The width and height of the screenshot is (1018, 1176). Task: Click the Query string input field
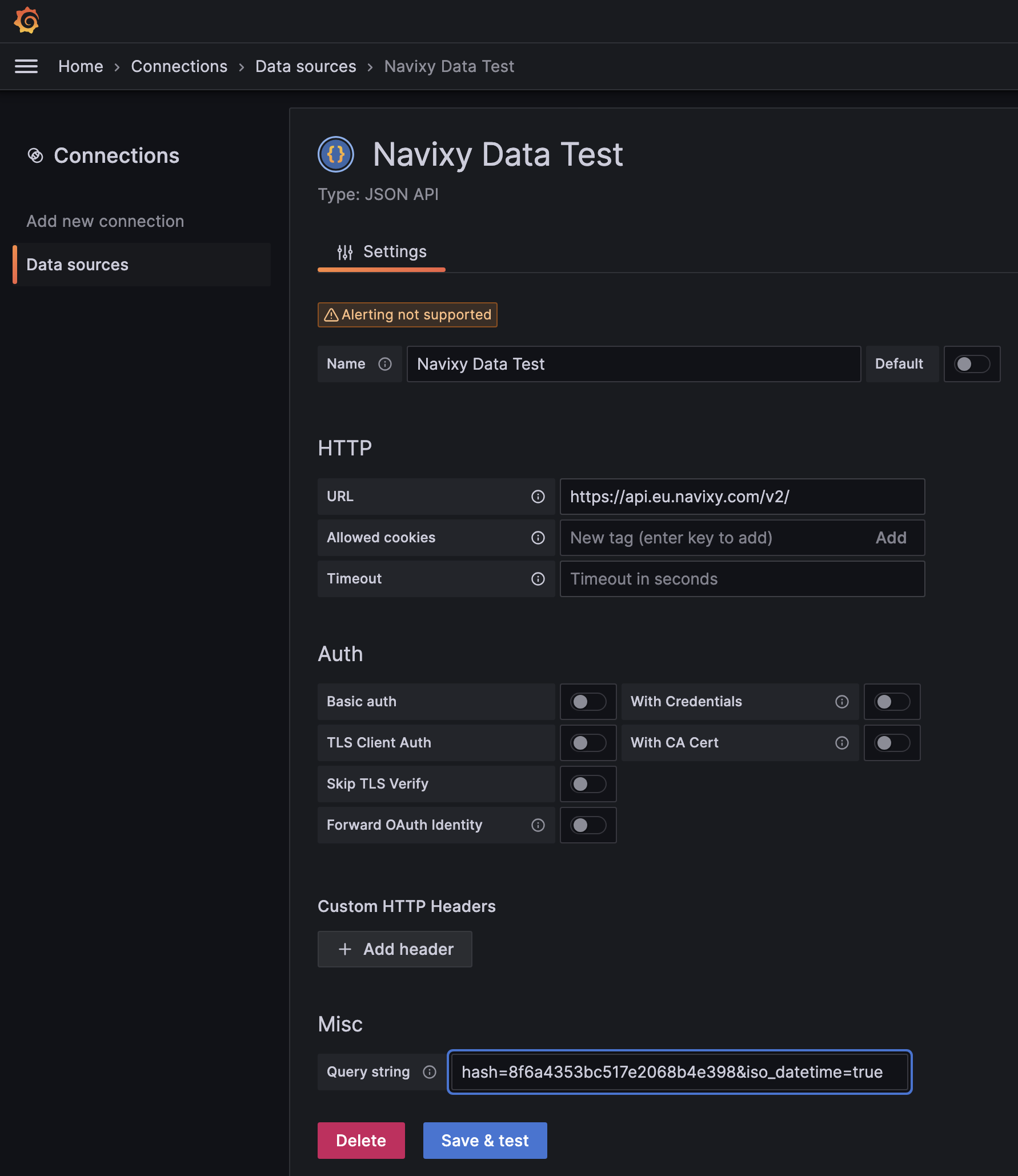pos(679,1072)
